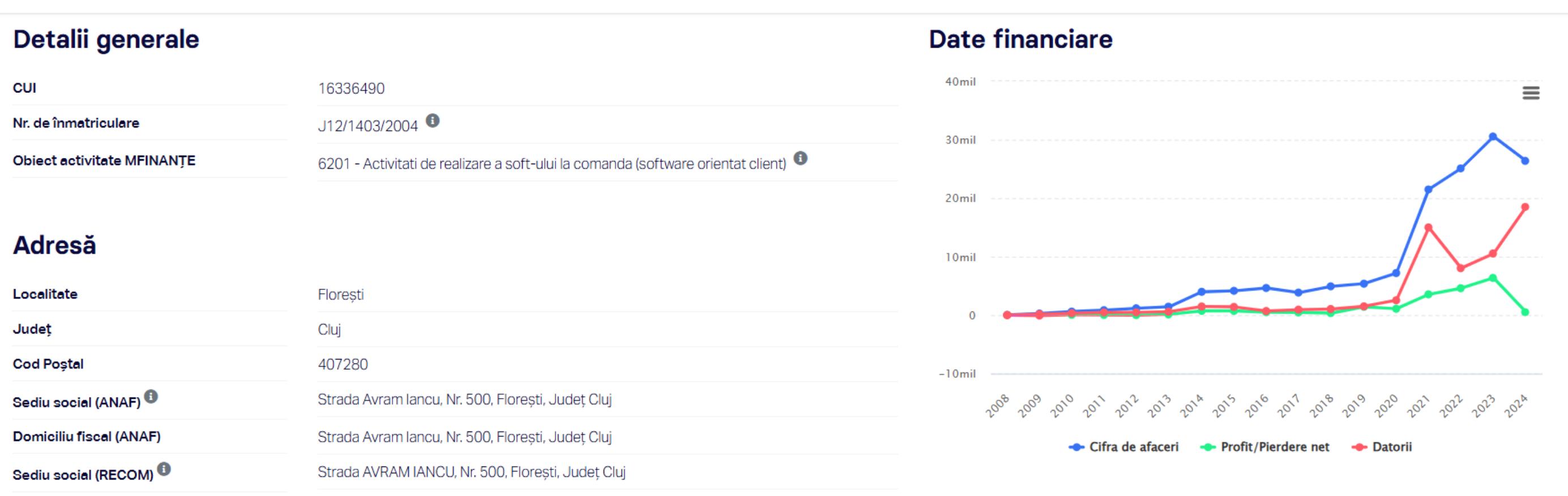Click the 2023 peak point on blue line

tap(1493, 137)
